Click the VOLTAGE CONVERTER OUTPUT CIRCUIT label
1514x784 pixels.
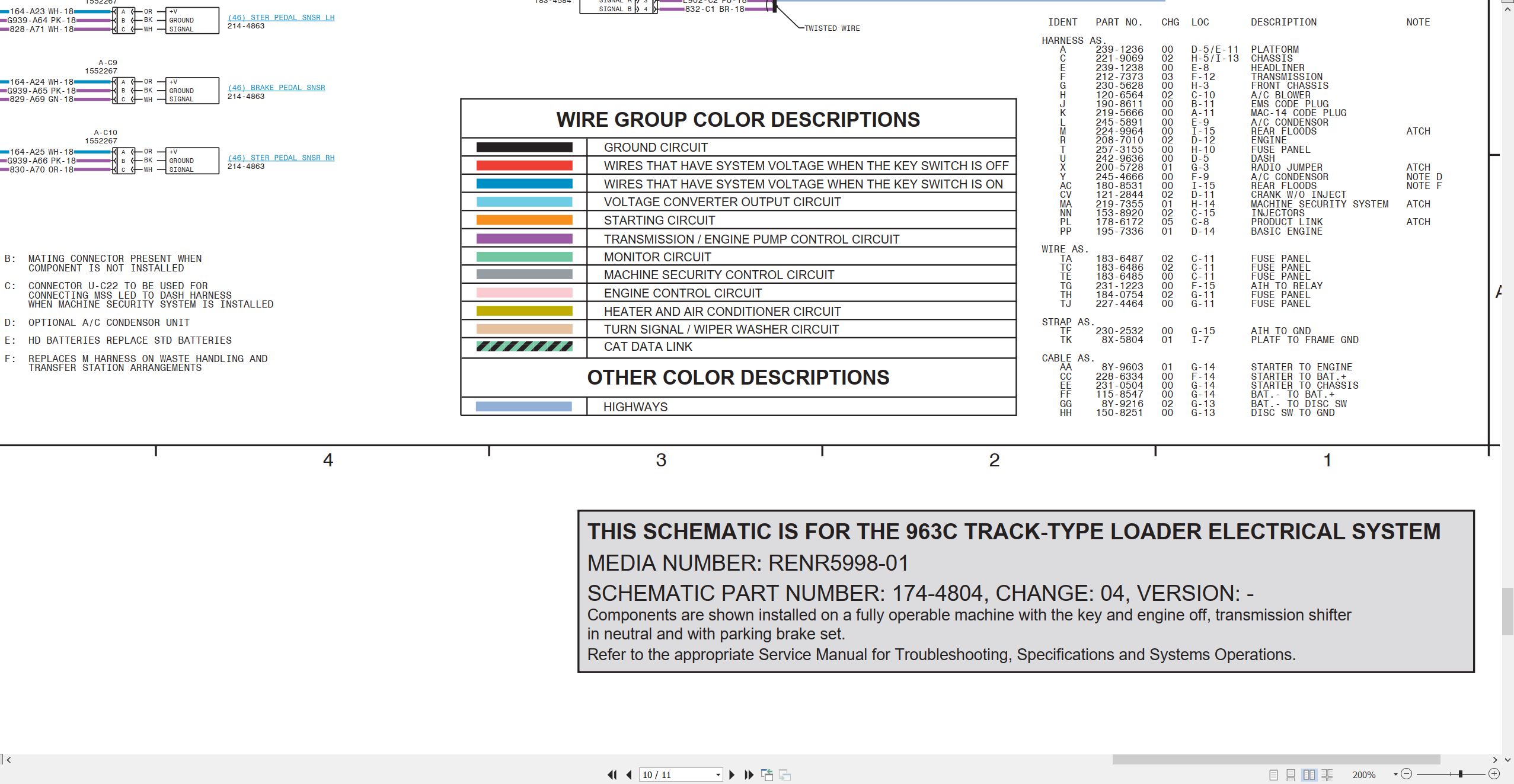tap(722, 202)
